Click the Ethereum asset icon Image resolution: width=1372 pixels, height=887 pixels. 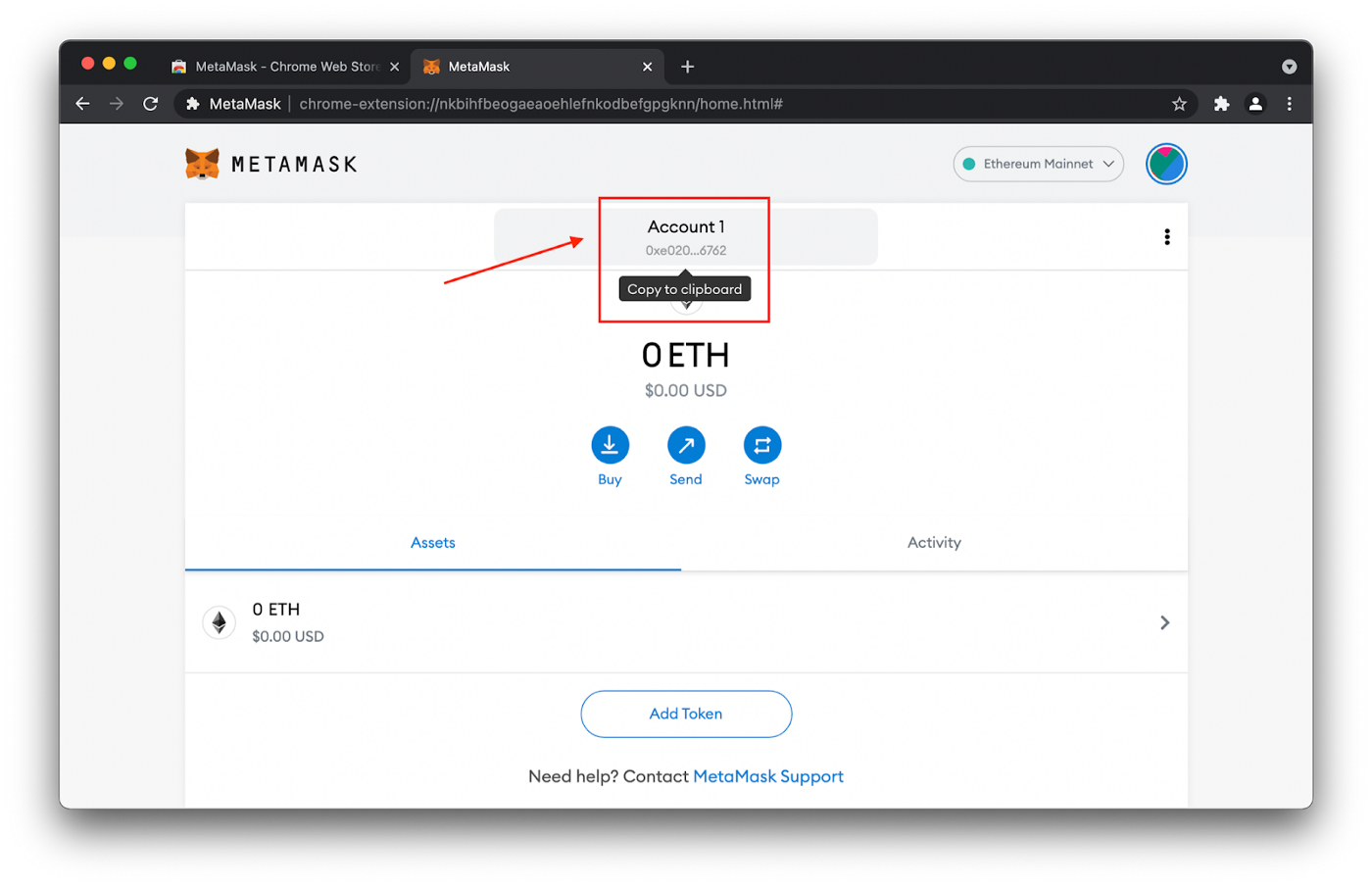click(x=220, y=622)
